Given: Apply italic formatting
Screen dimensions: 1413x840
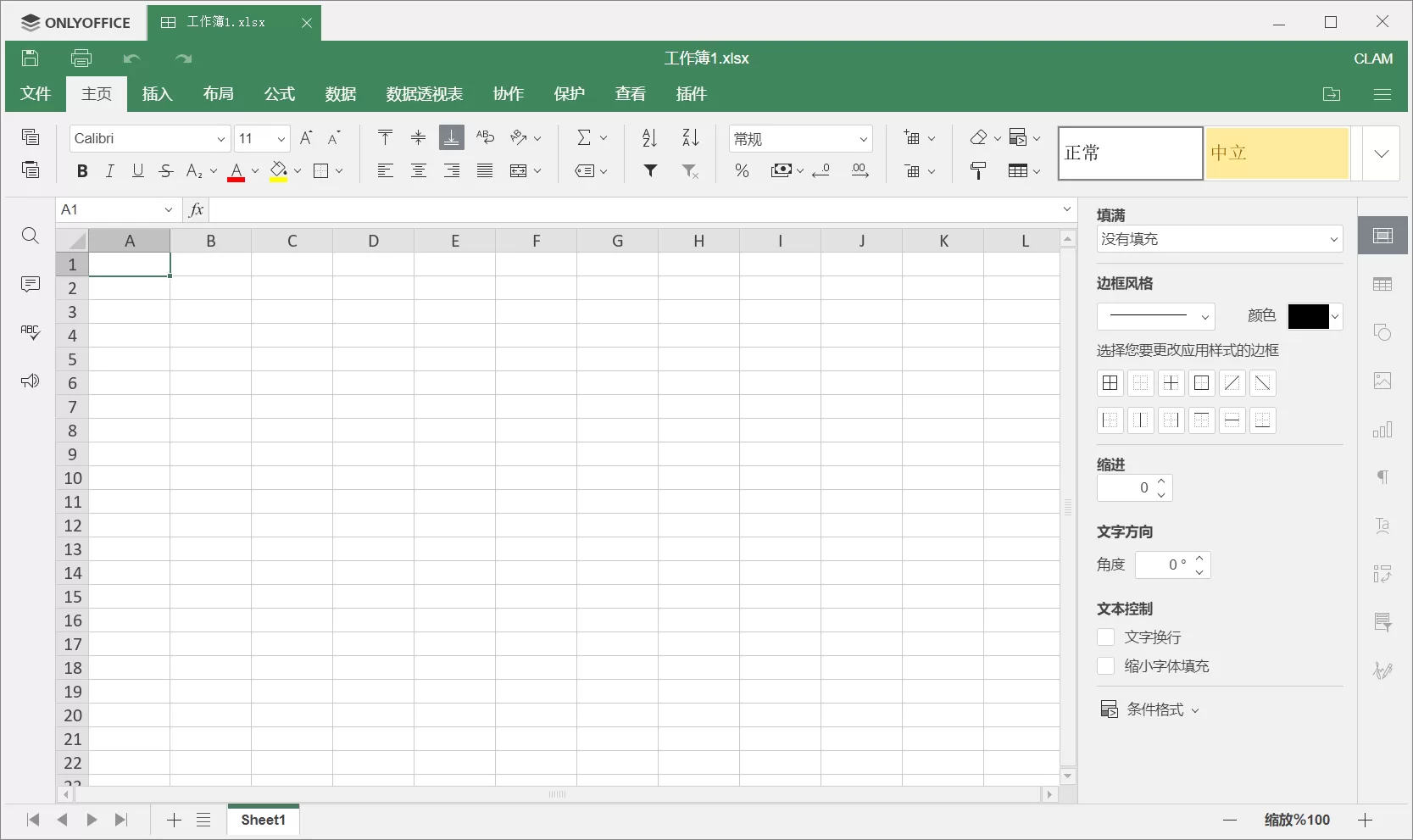Looking at the screenshot, I should (109, 170).
